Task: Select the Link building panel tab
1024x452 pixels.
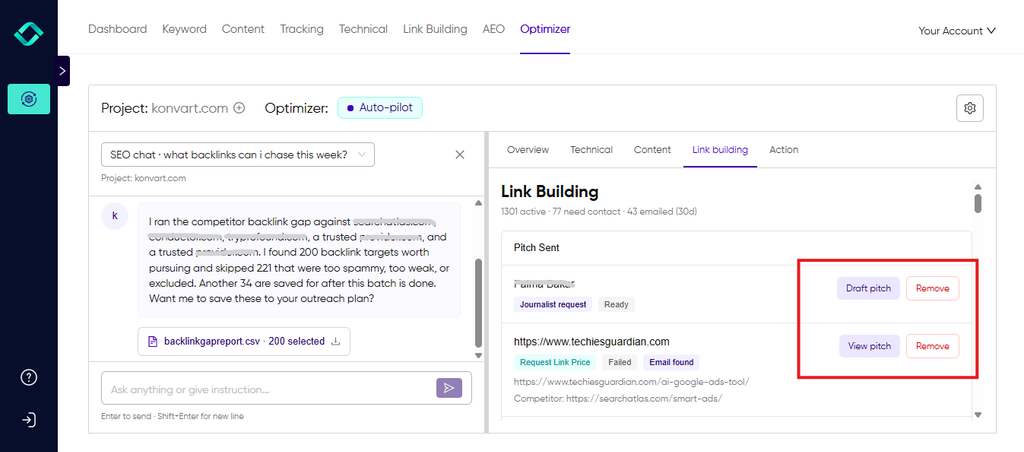Action: click(720, 150)
